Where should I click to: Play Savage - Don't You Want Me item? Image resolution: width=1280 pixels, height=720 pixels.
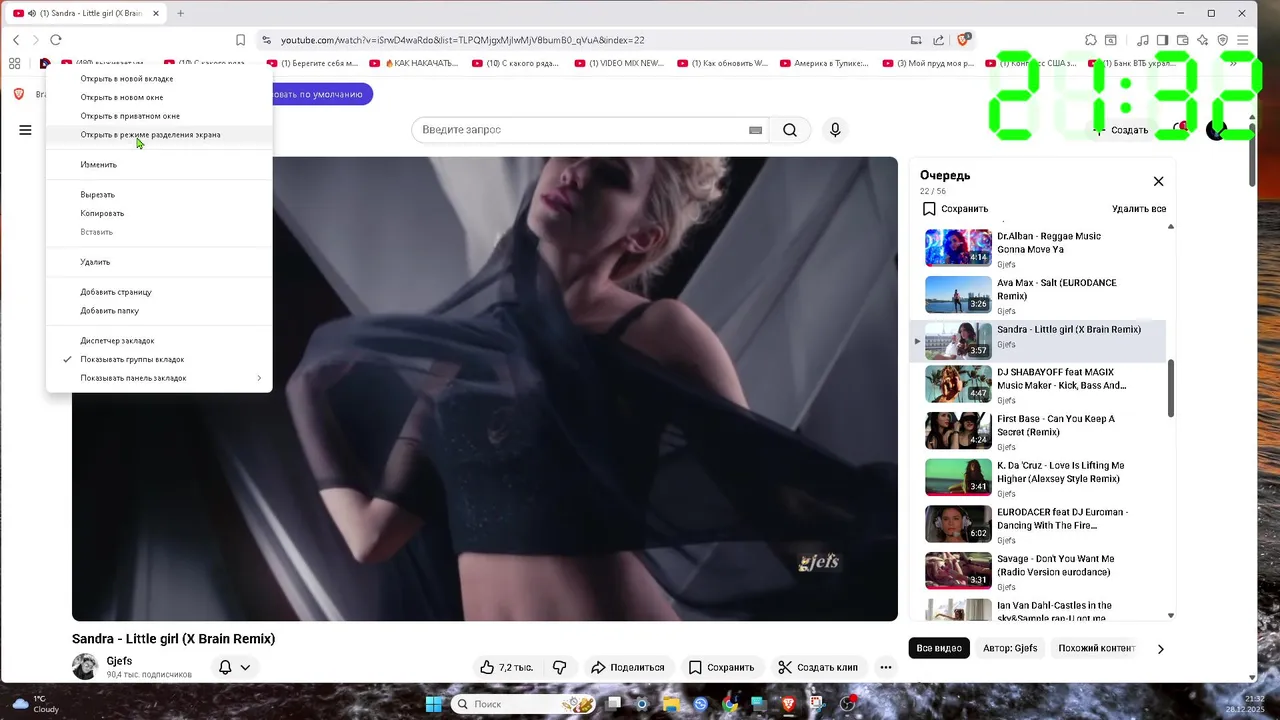1040,572
